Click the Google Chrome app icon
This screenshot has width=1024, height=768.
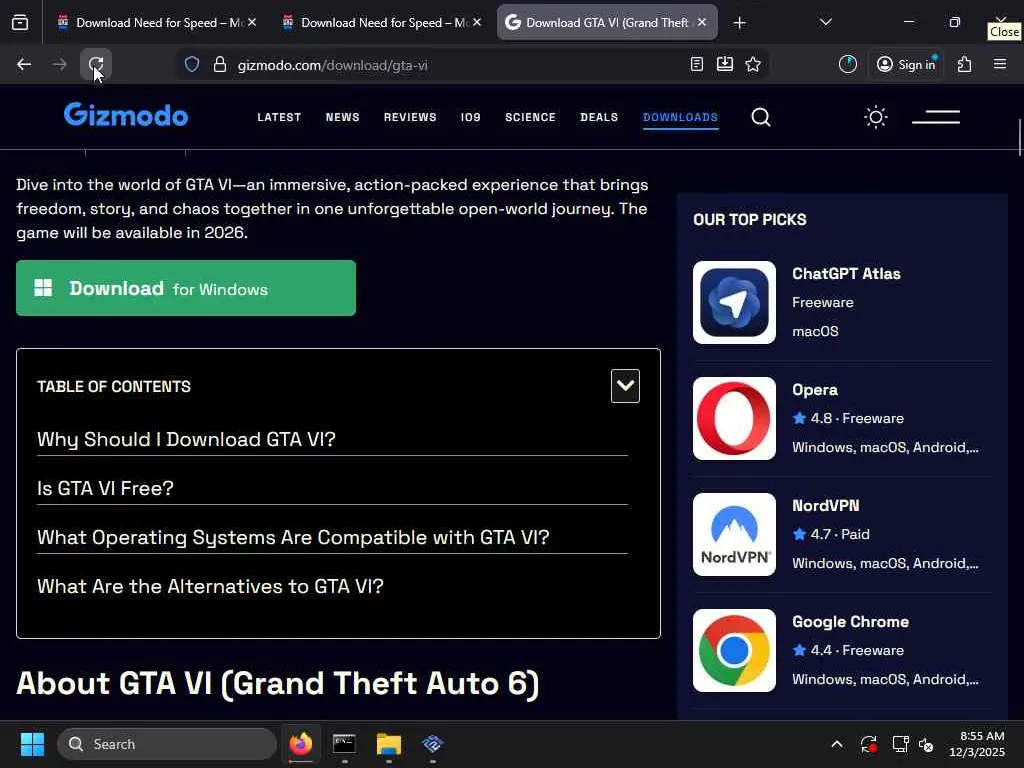(735, 650)
